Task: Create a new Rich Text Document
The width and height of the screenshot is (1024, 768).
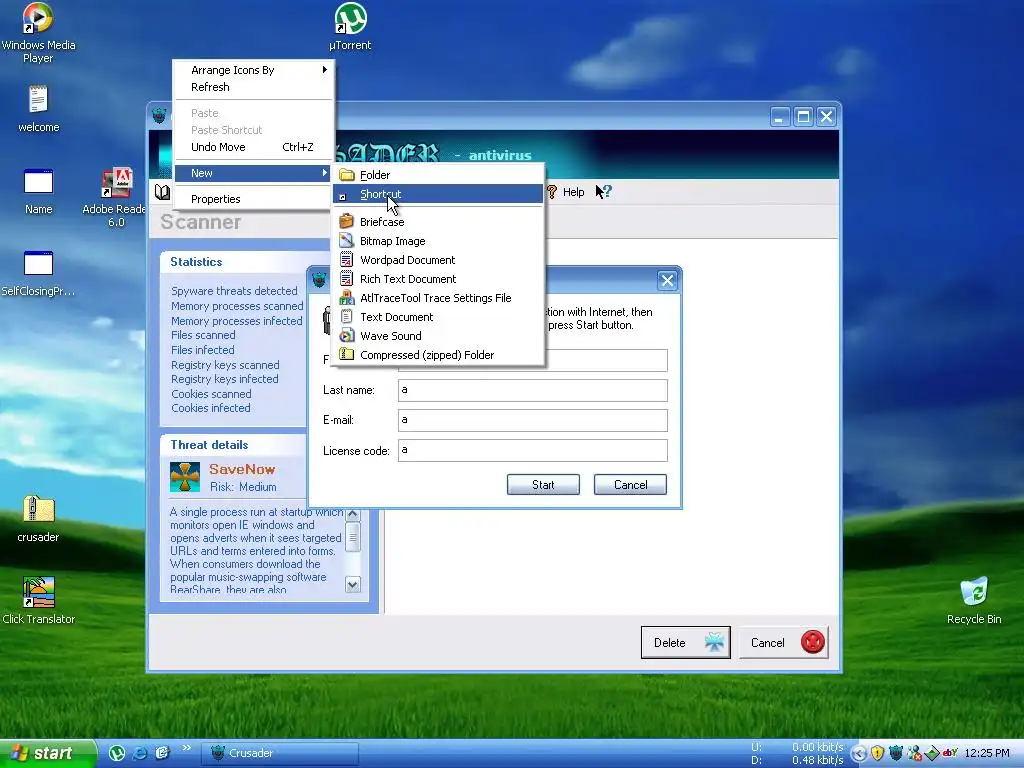Action: [438, 279]
